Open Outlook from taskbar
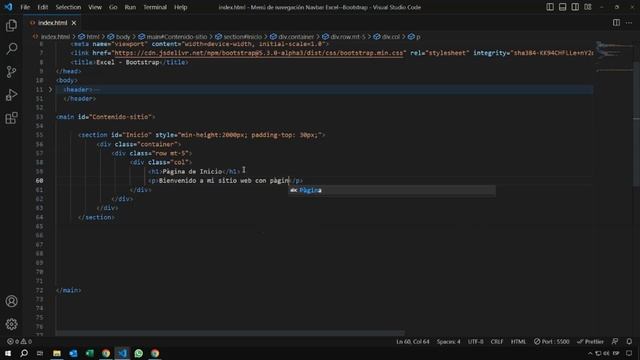Viewport: 640px width, 360px height. pos(73,353)
